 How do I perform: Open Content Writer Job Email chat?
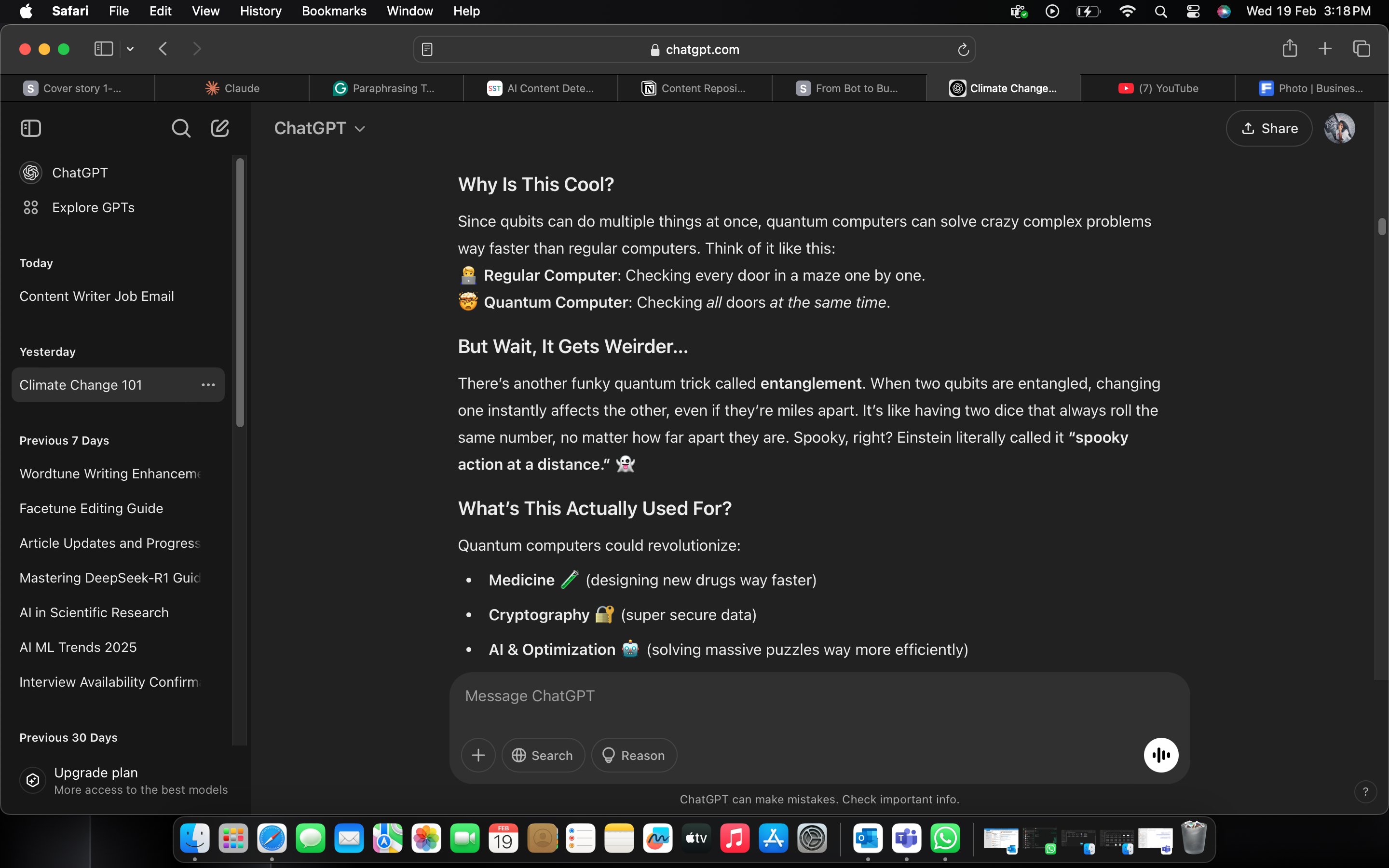[118, 296]
